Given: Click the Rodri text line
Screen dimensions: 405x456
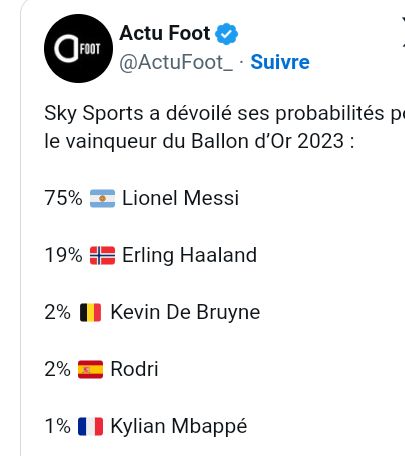Looking at the screenshot, I should 134,369.
